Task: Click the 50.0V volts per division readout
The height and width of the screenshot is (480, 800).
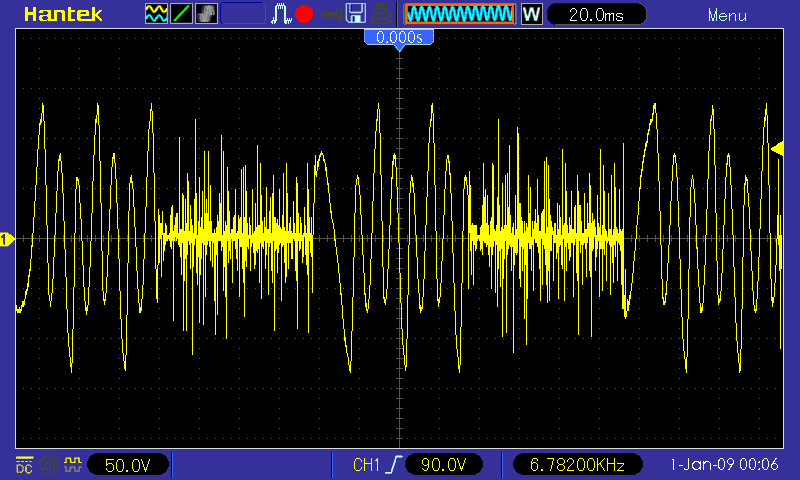Action: pos(128,465)
